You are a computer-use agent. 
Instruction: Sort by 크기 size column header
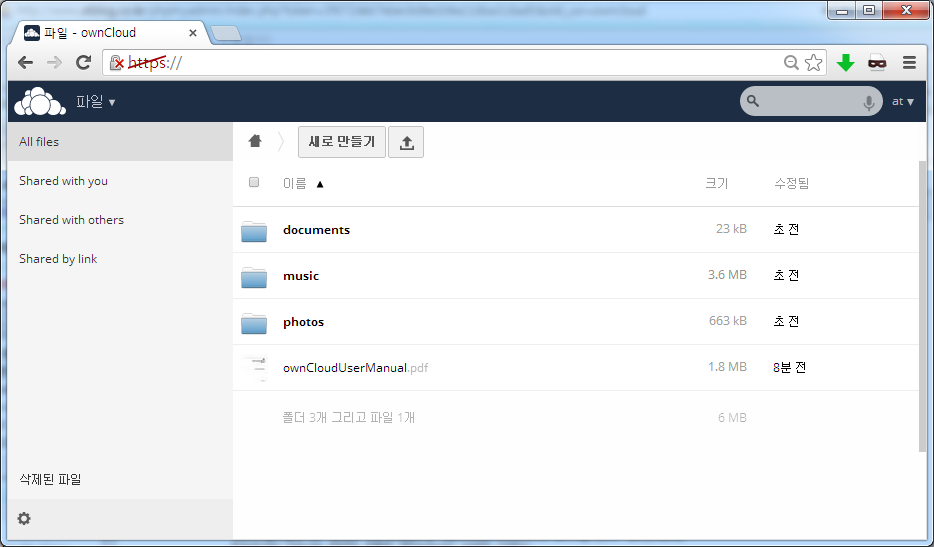[717, 184]
